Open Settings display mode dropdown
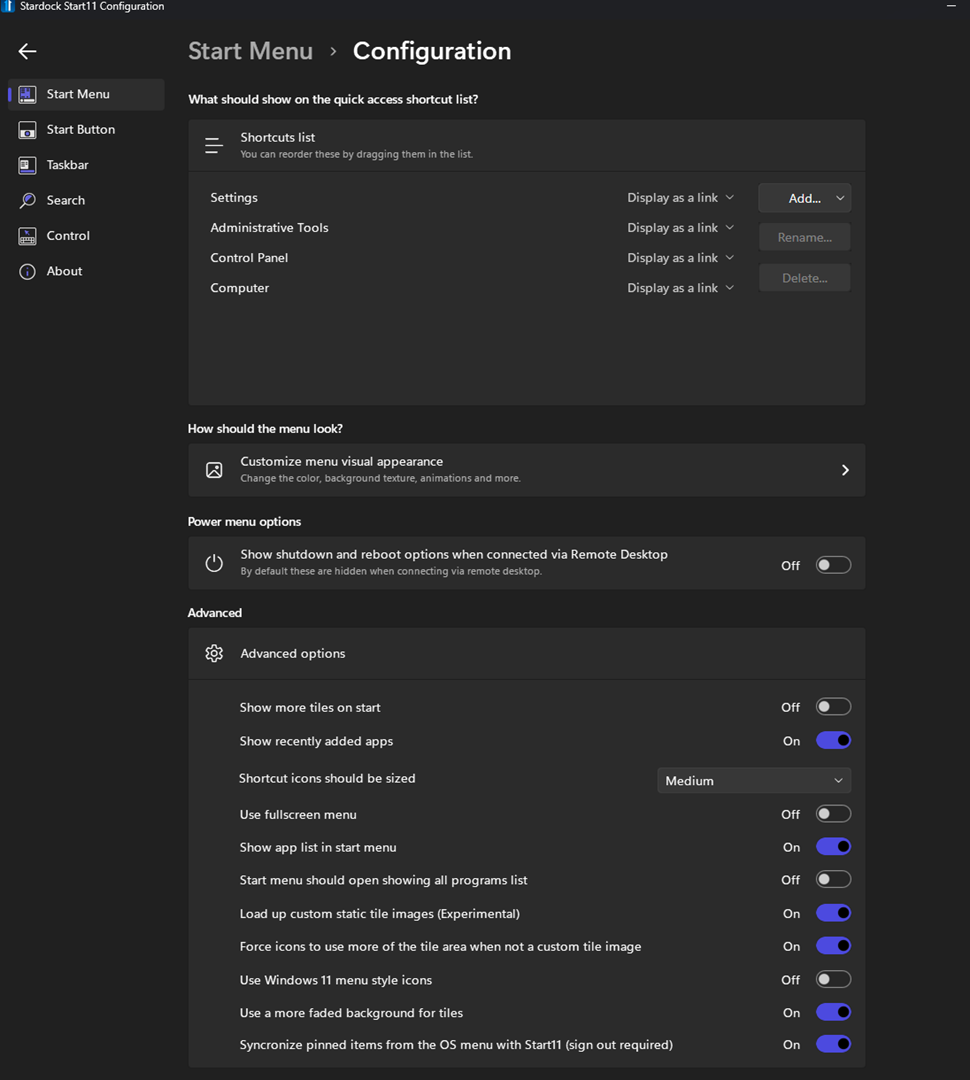This screenshot has width=970, height=1080. (x=680, y=198)
